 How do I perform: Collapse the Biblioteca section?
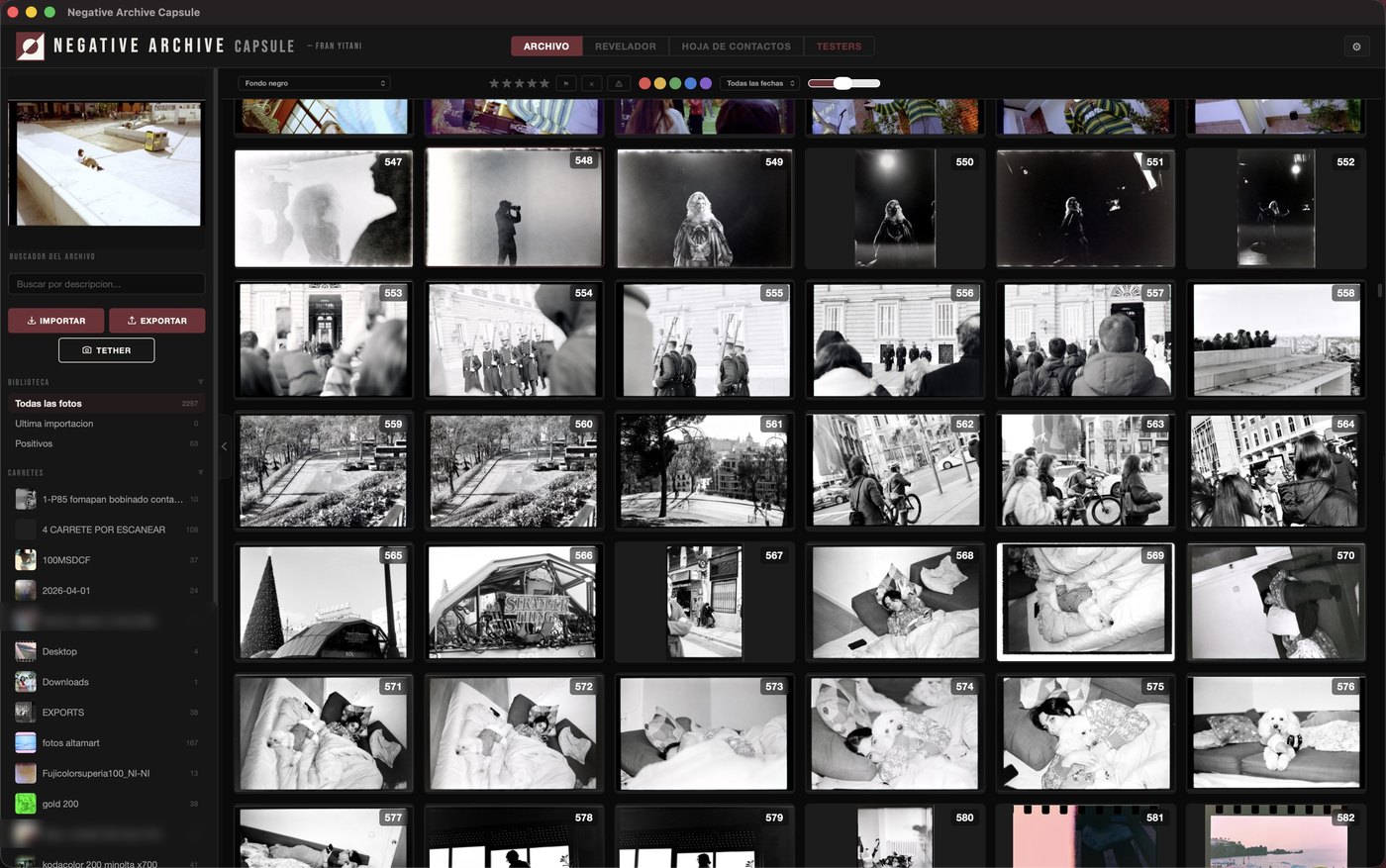click(x=201, y=382)
